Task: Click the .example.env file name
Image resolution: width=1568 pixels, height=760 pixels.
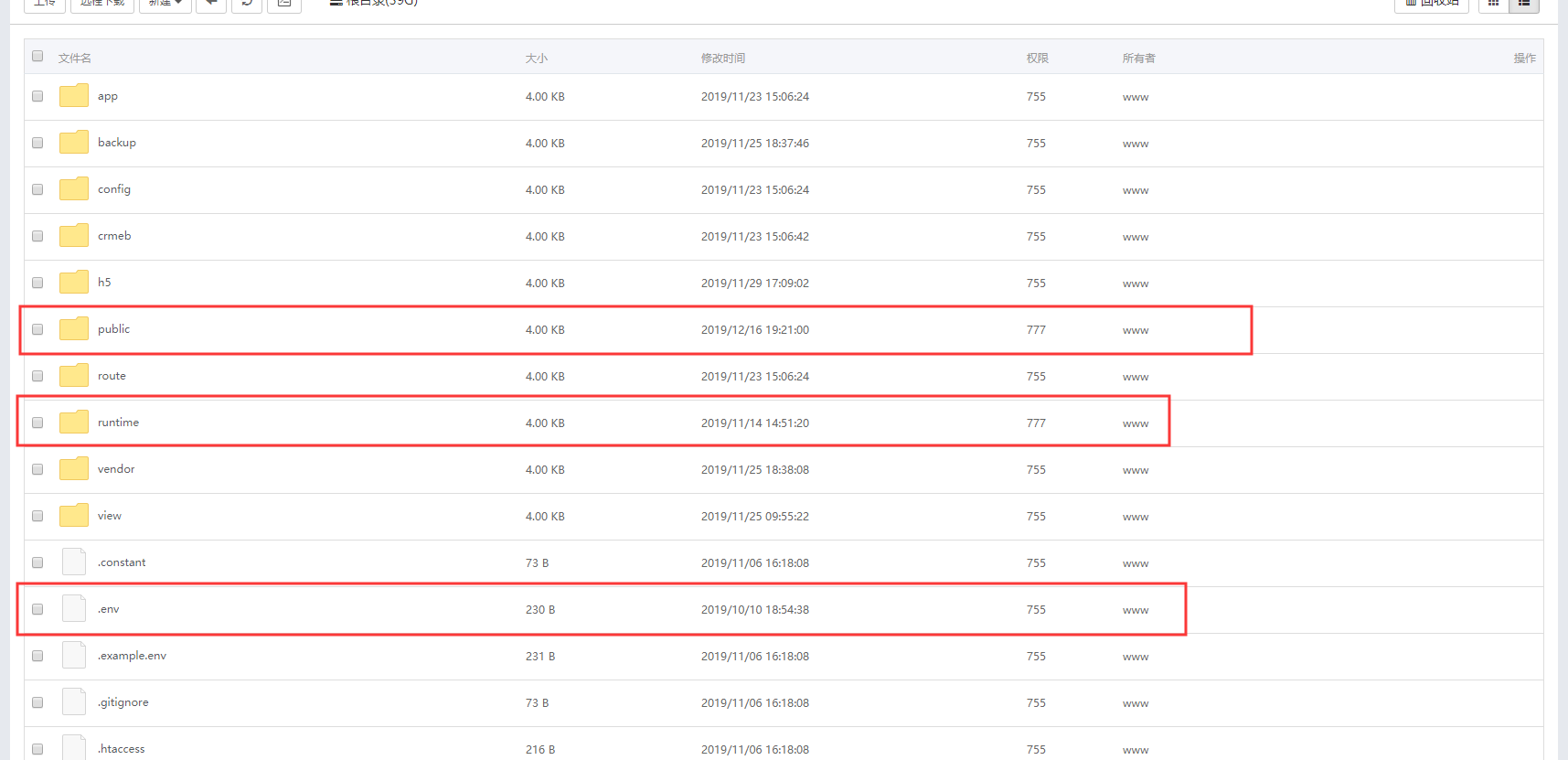Action: [x=133, y=656]
